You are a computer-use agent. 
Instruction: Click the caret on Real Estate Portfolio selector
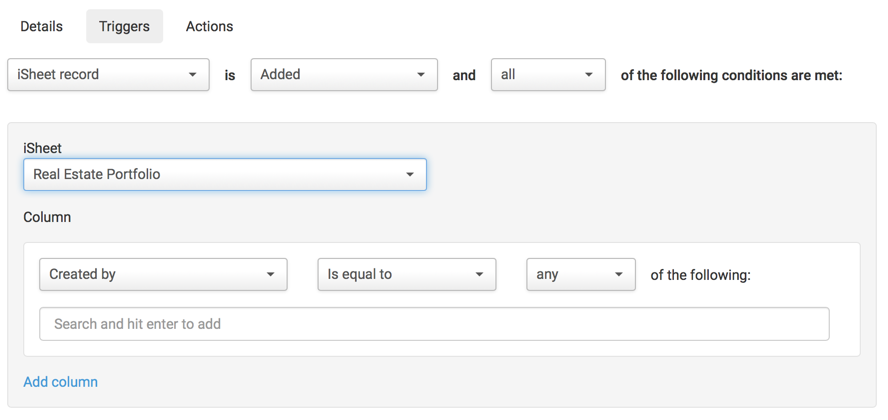410,175
